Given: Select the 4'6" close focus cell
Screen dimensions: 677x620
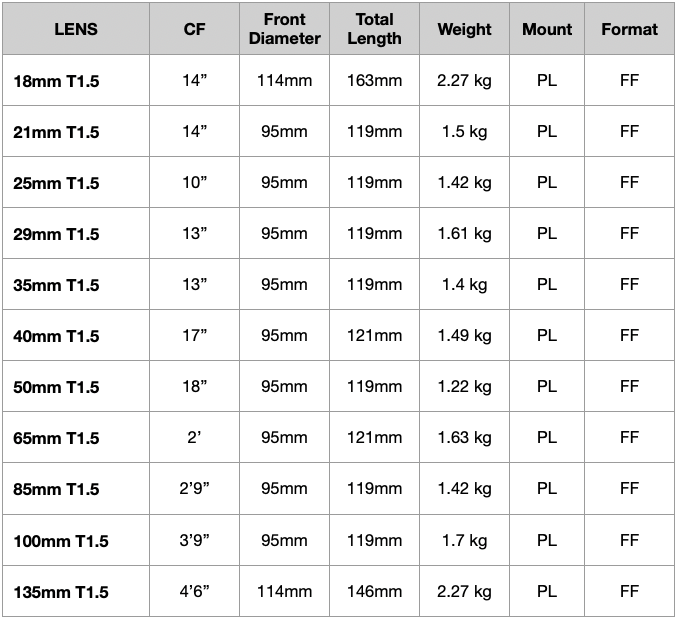Looking at the screenshot, I should tap(194, 591).
